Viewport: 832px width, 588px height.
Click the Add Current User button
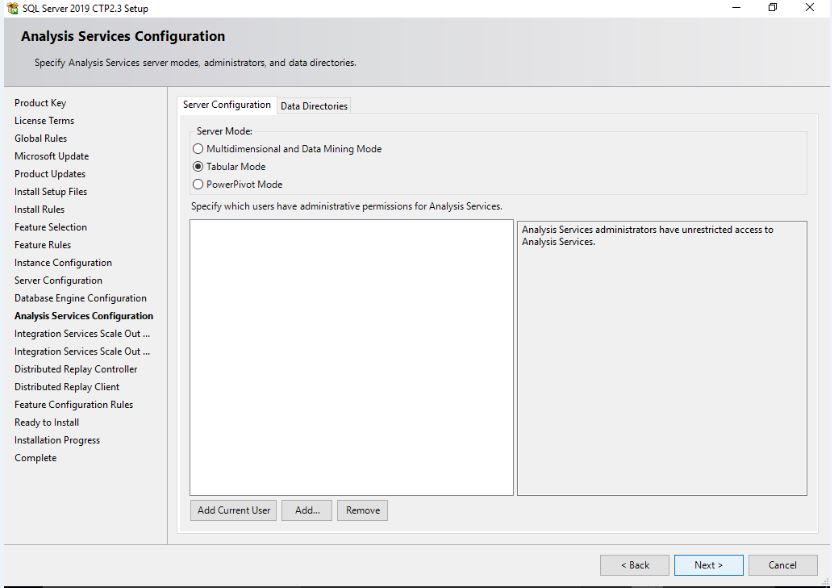click(233, 511)
